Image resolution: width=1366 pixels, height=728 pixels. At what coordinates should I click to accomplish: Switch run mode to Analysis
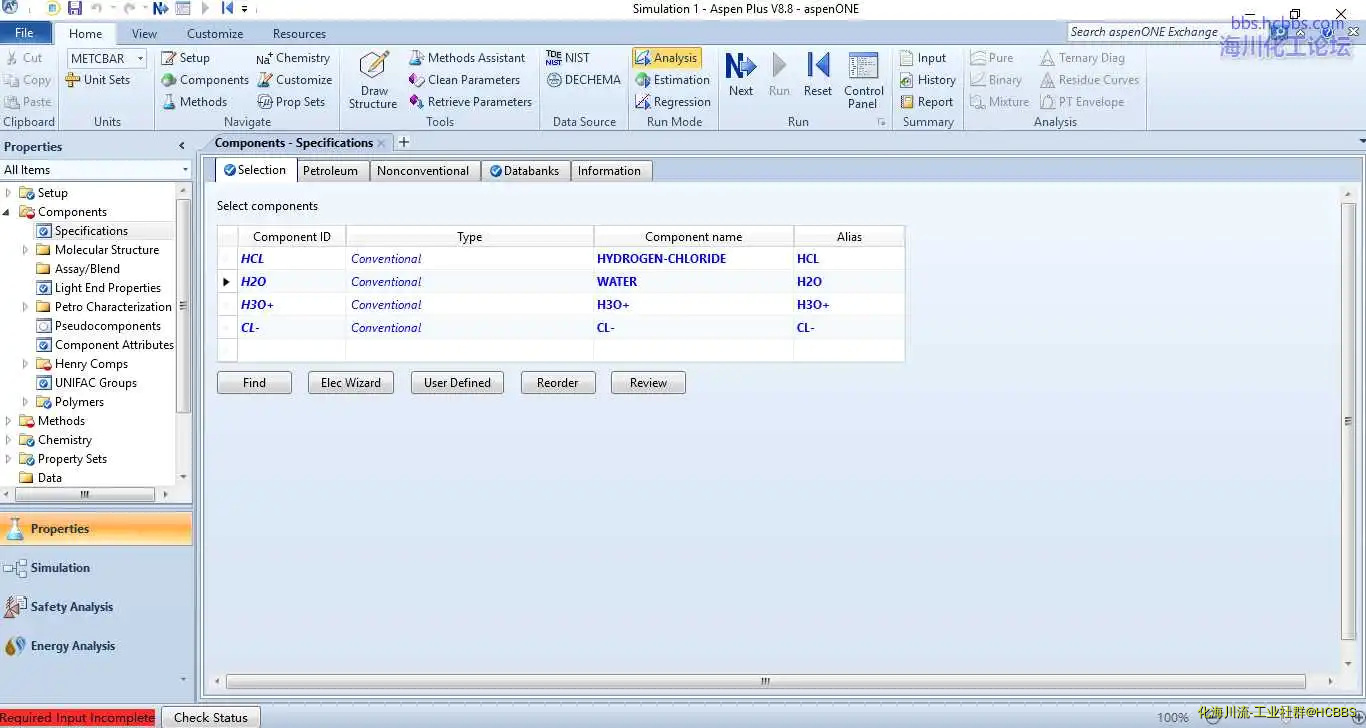click(x=666, y=58)
